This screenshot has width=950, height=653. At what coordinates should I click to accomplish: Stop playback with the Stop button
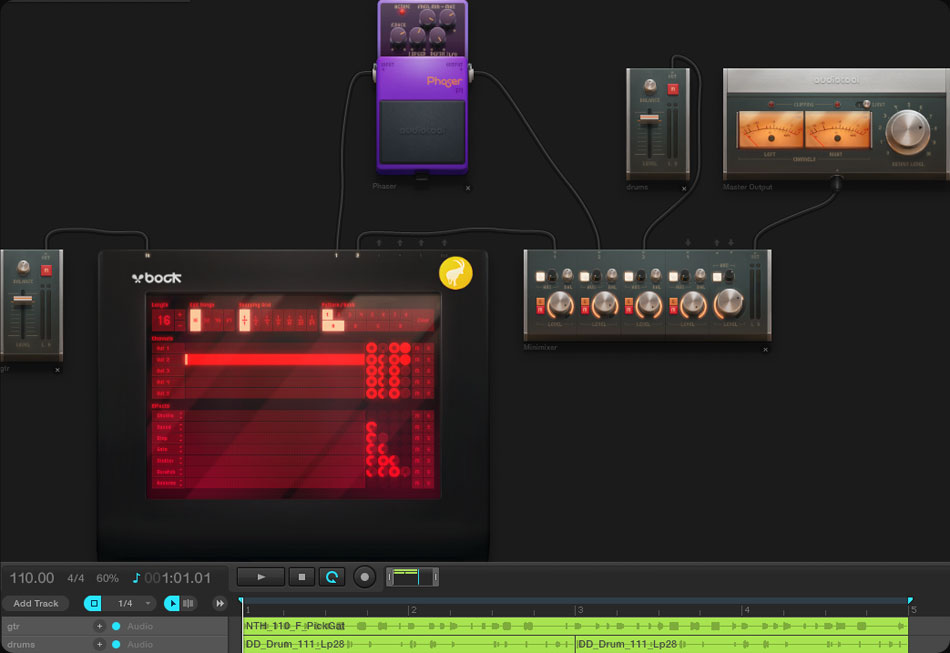pos(302,577)
